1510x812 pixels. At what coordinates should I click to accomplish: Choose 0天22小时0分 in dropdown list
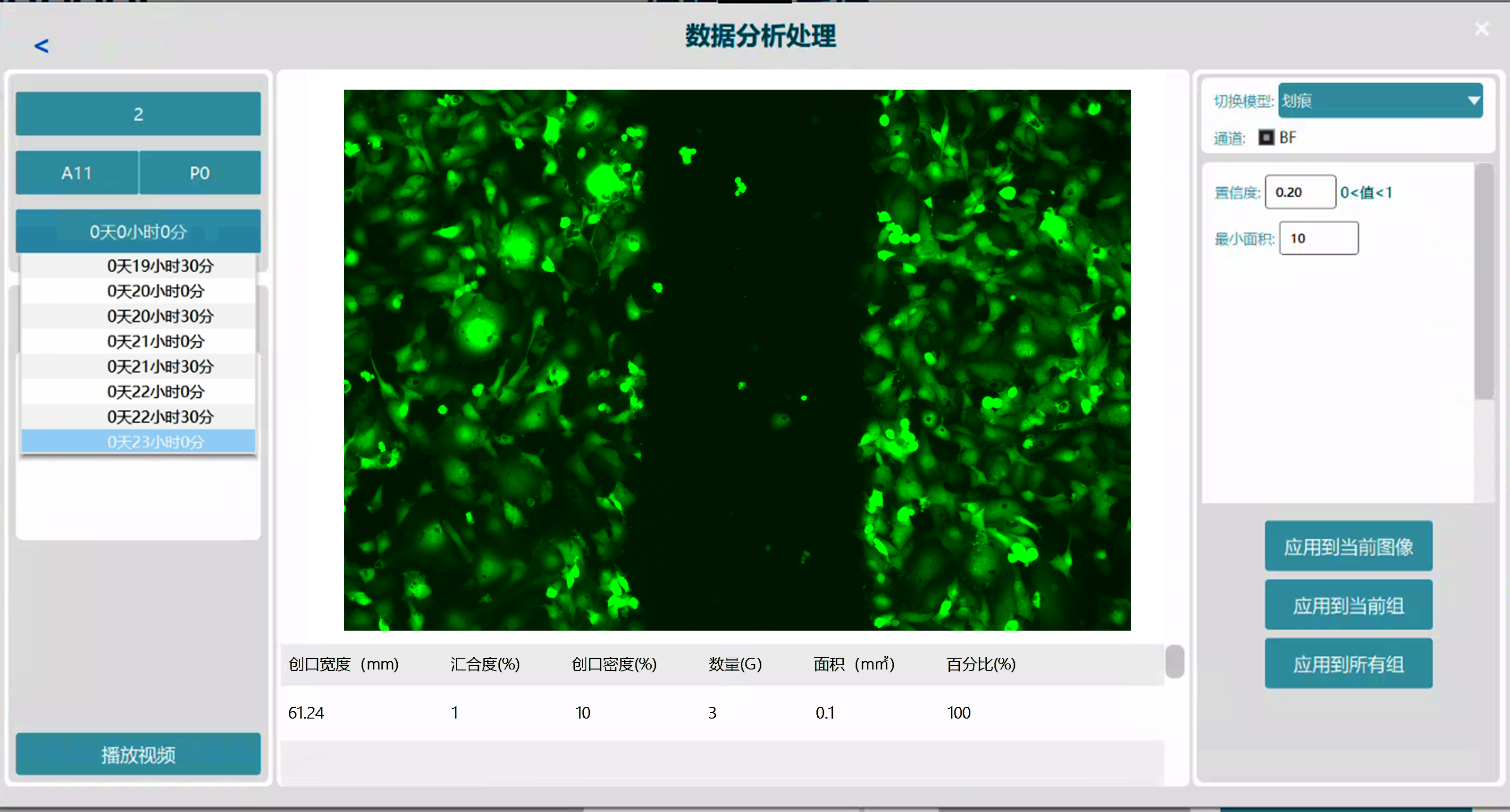pos(155,392)
